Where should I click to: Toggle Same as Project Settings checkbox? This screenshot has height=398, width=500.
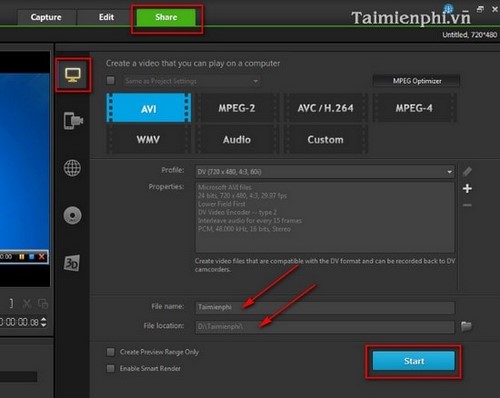click(110, 81)
